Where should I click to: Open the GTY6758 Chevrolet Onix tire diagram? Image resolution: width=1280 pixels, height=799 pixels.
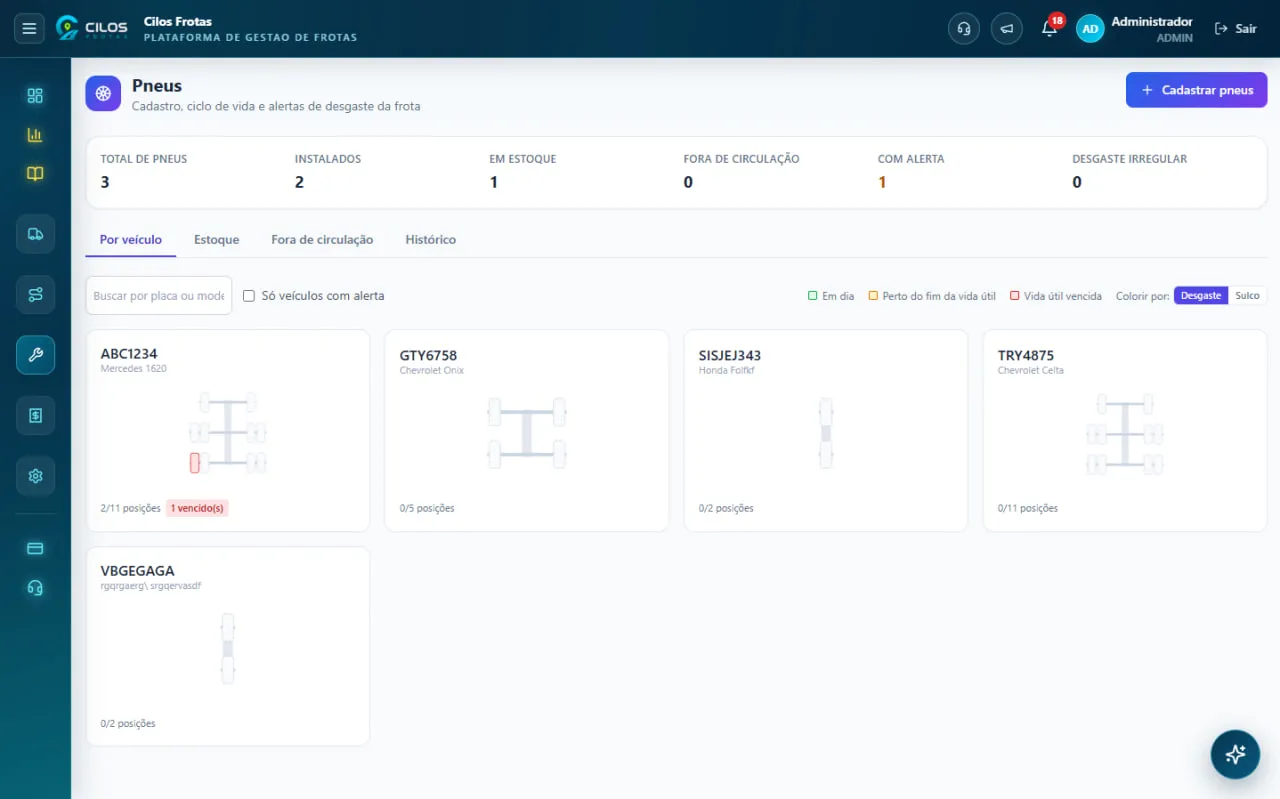(x=526, y=431)
